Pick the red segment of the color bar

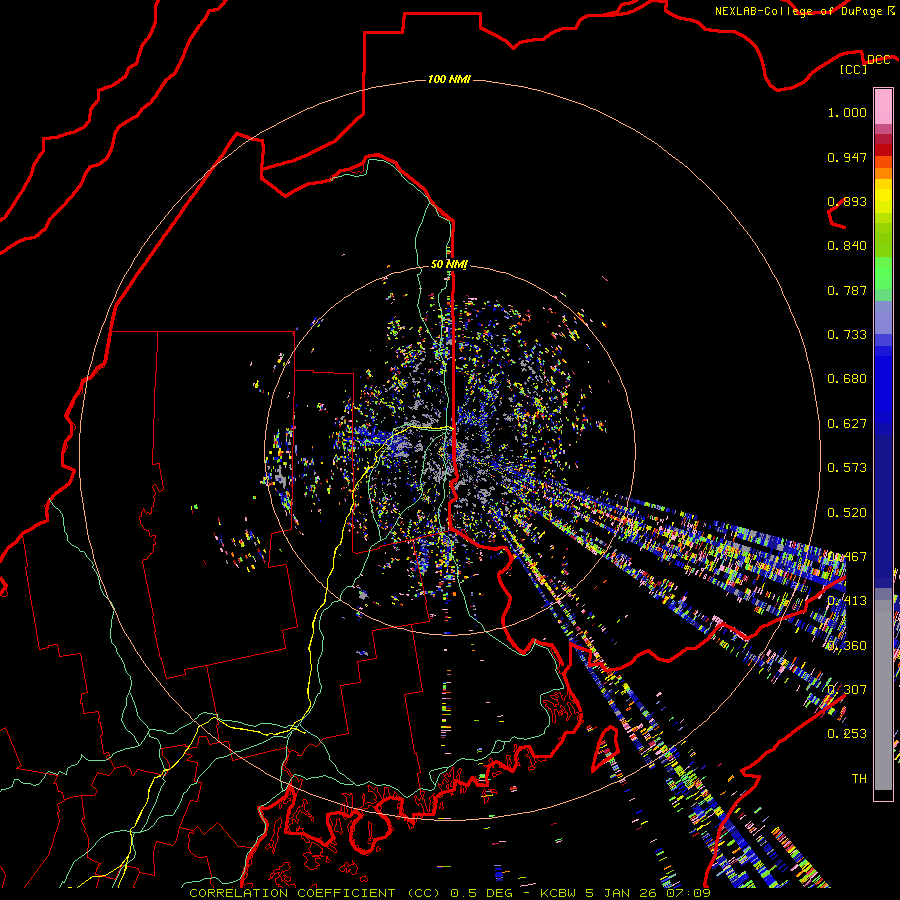pos(883,150)
